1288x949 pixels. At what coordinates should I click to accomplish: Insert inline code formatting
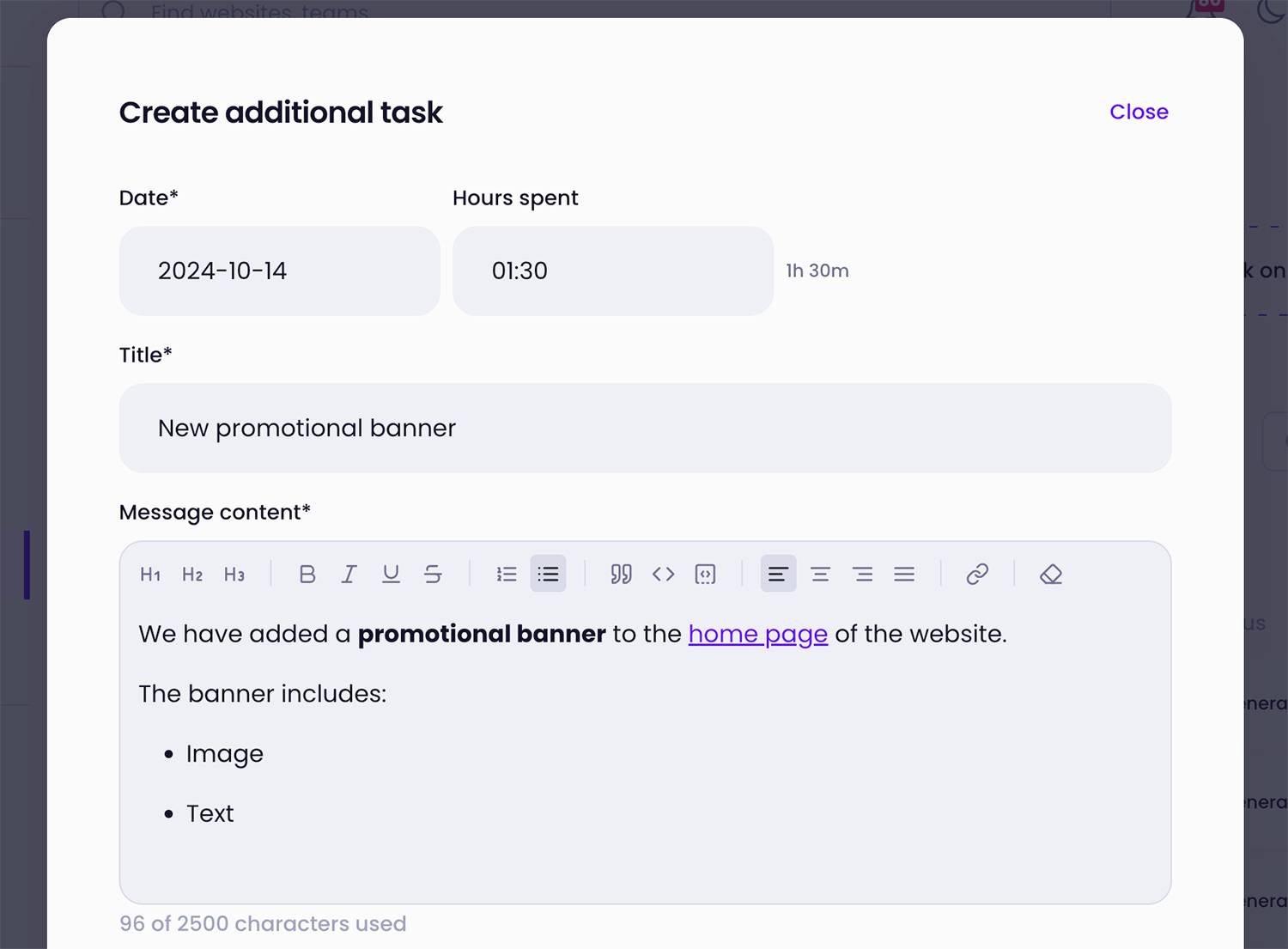[663, 574]
